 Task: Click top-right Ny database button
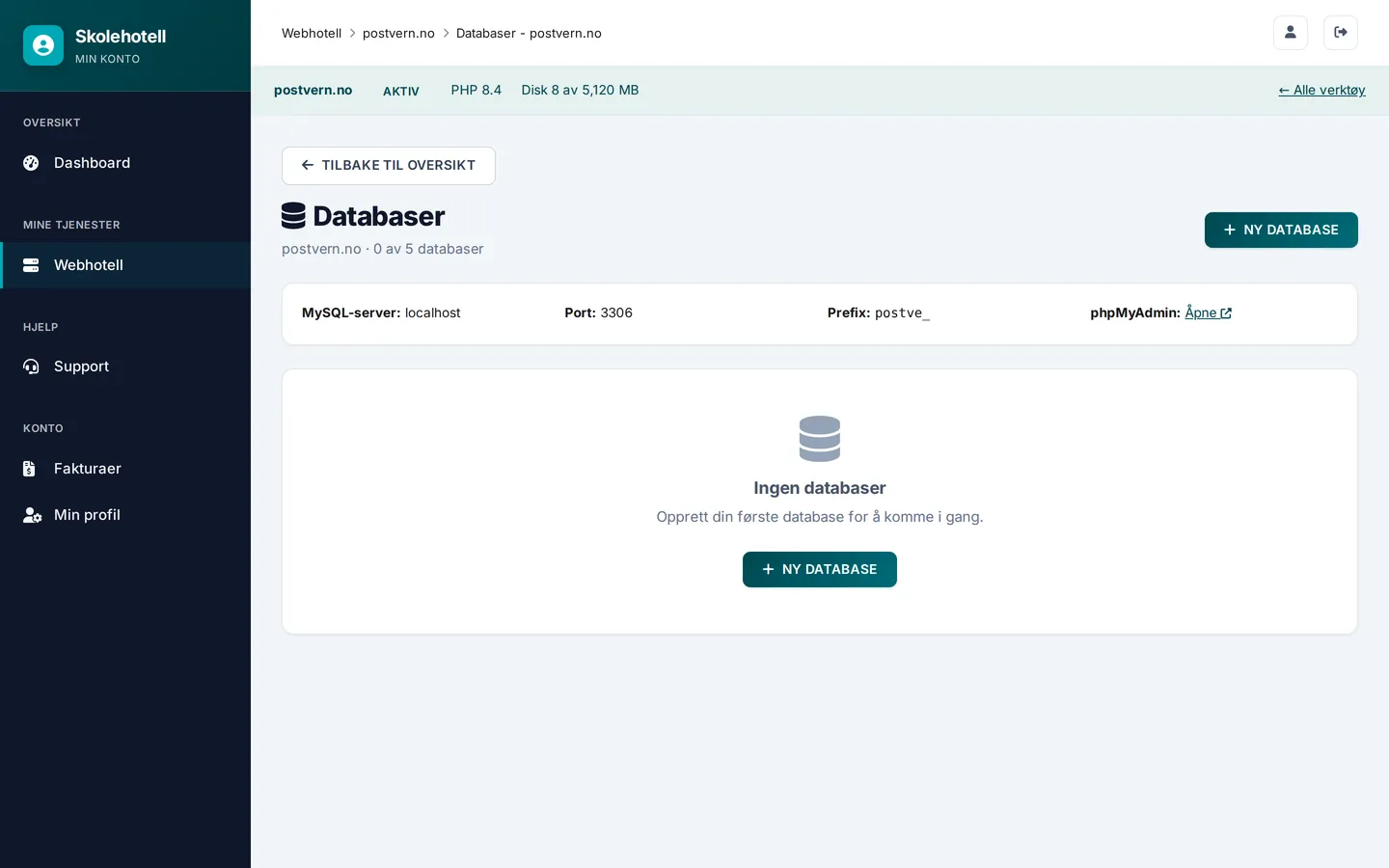(1281, 230)
